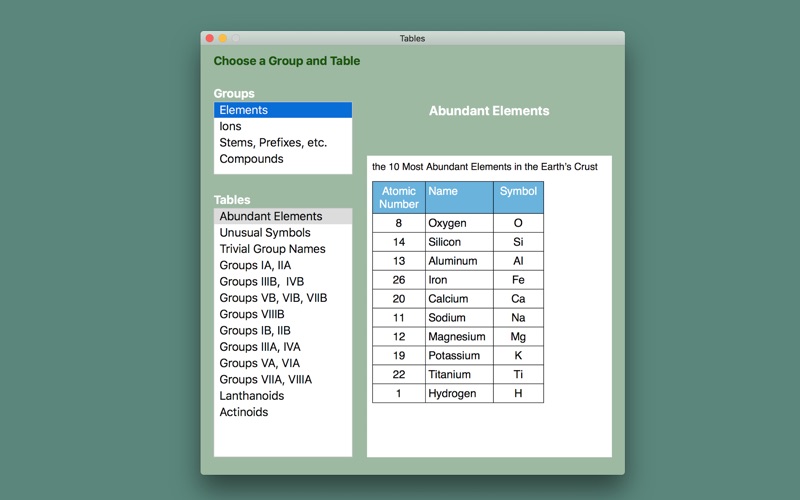The width and height of the screenshot is (800, 500).
Task: Click the symbol cell Fe
Action: [518, 280]
